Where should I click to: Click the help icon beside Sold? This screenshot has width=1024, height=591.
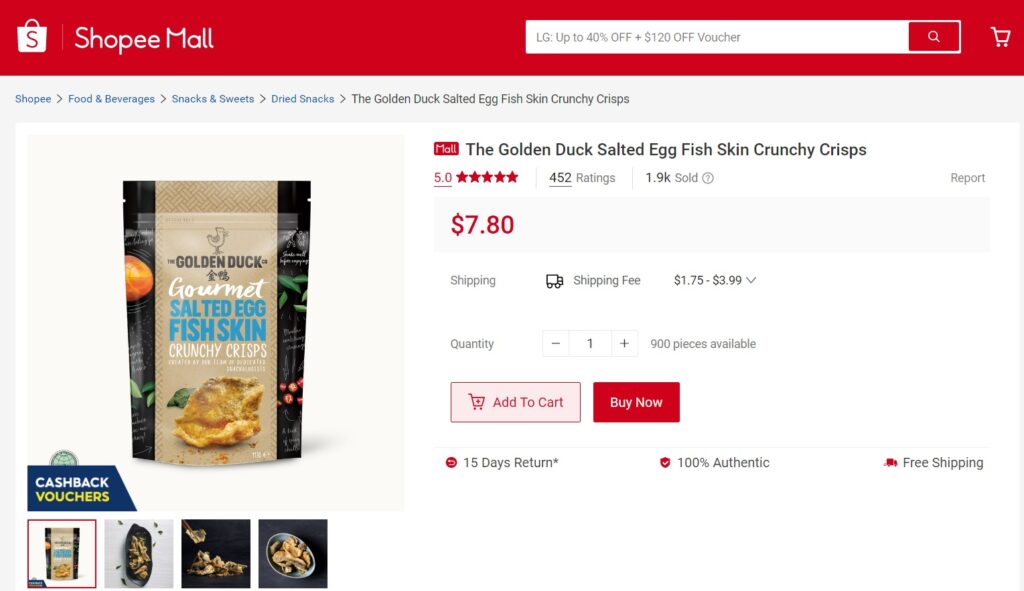tap(708, 178)
